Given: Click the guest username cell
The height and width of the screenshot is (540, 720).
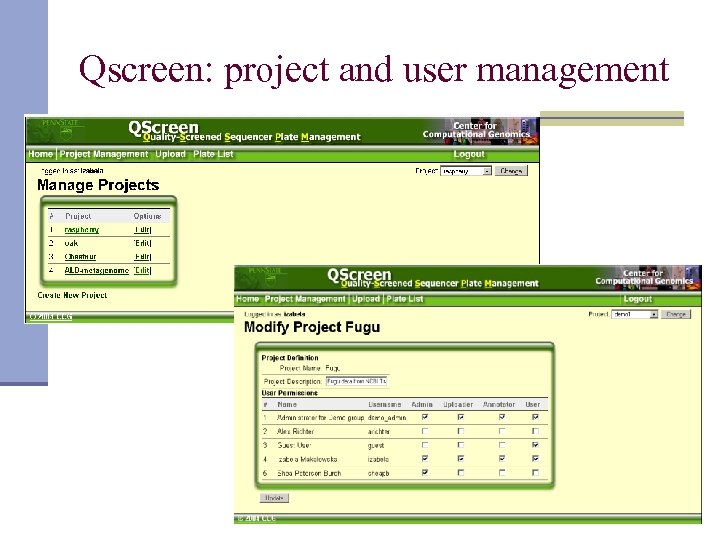Looking at the screenshot, I should tap(376, 445).
